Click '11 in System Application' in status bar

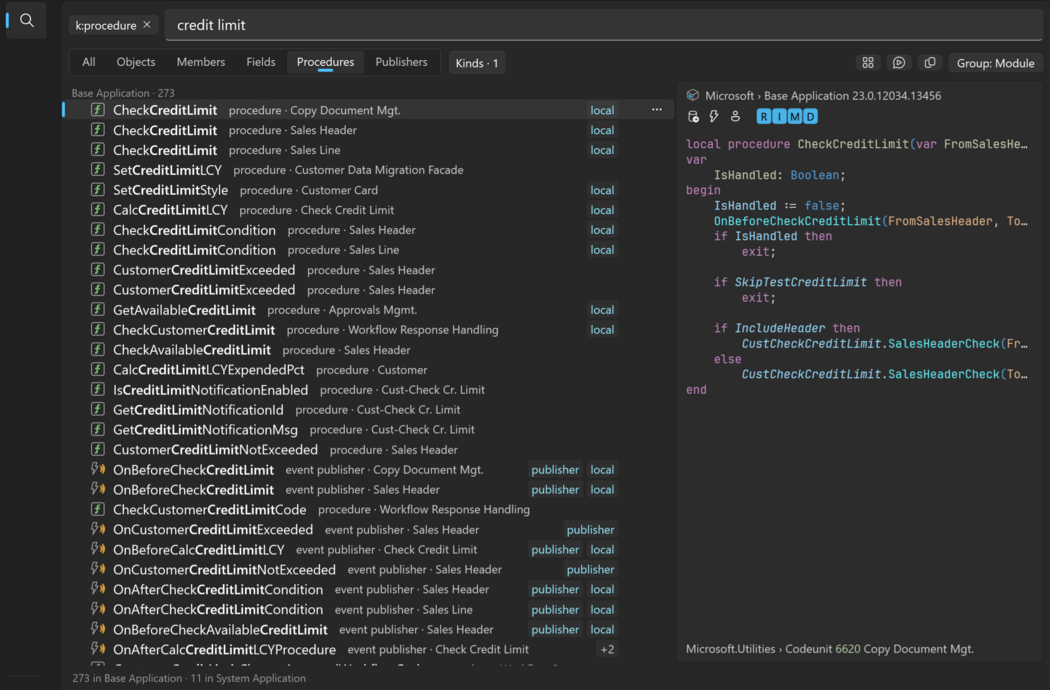[x=248, y=678]
